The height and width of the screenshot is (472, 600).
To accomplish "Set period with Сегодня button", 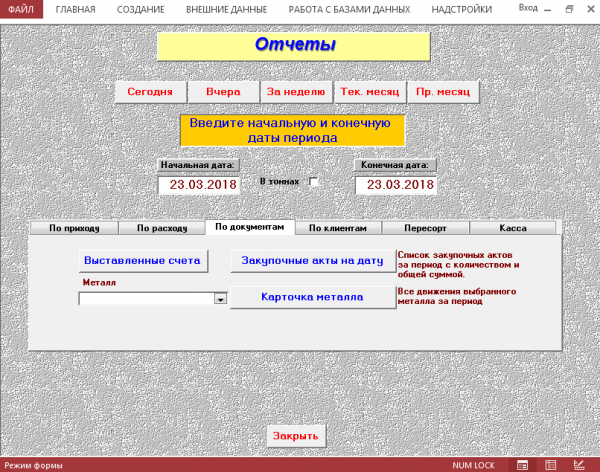I will tap(150, 92).
